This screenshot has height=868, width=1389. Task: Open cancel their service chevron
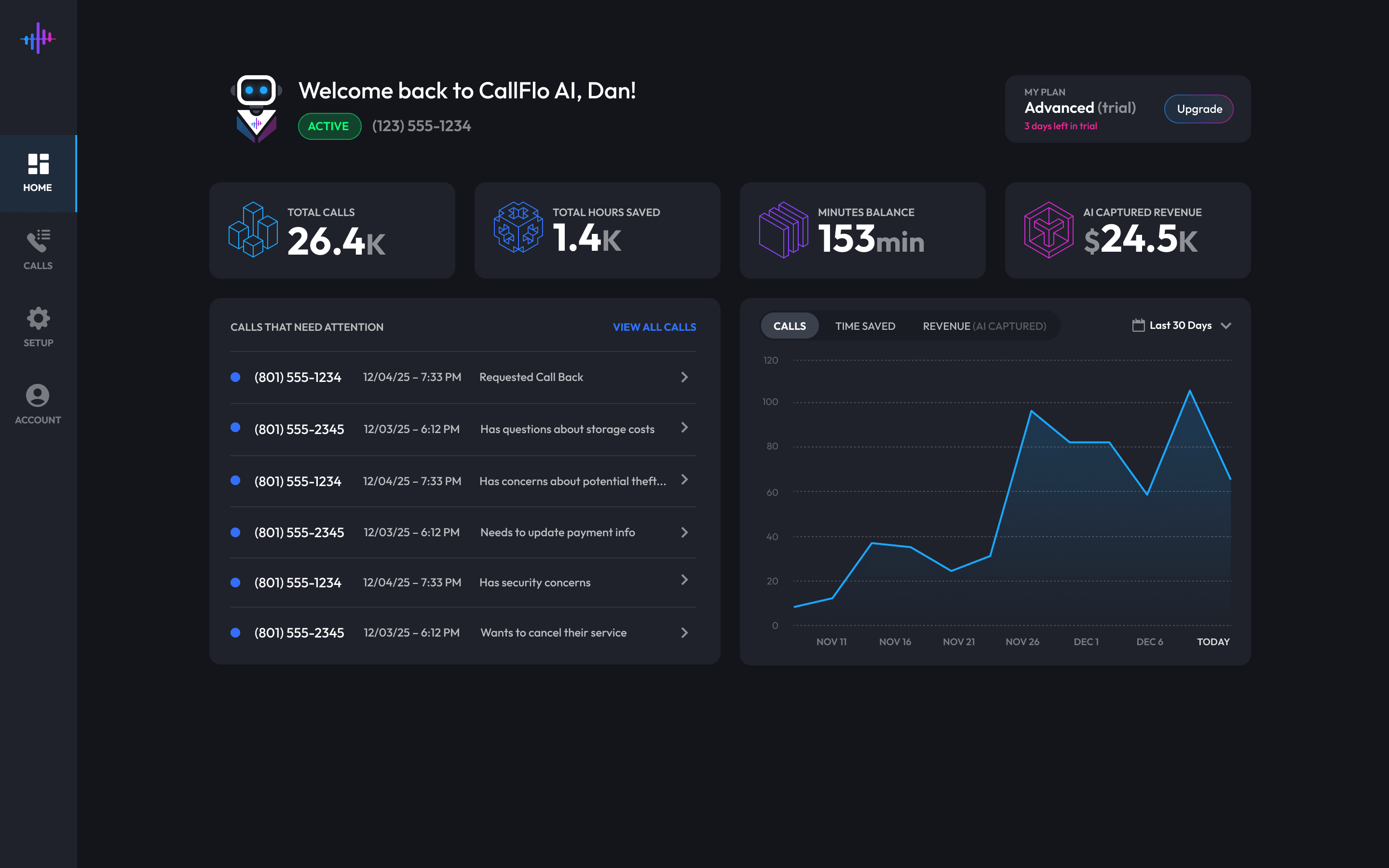coord(684,633)
